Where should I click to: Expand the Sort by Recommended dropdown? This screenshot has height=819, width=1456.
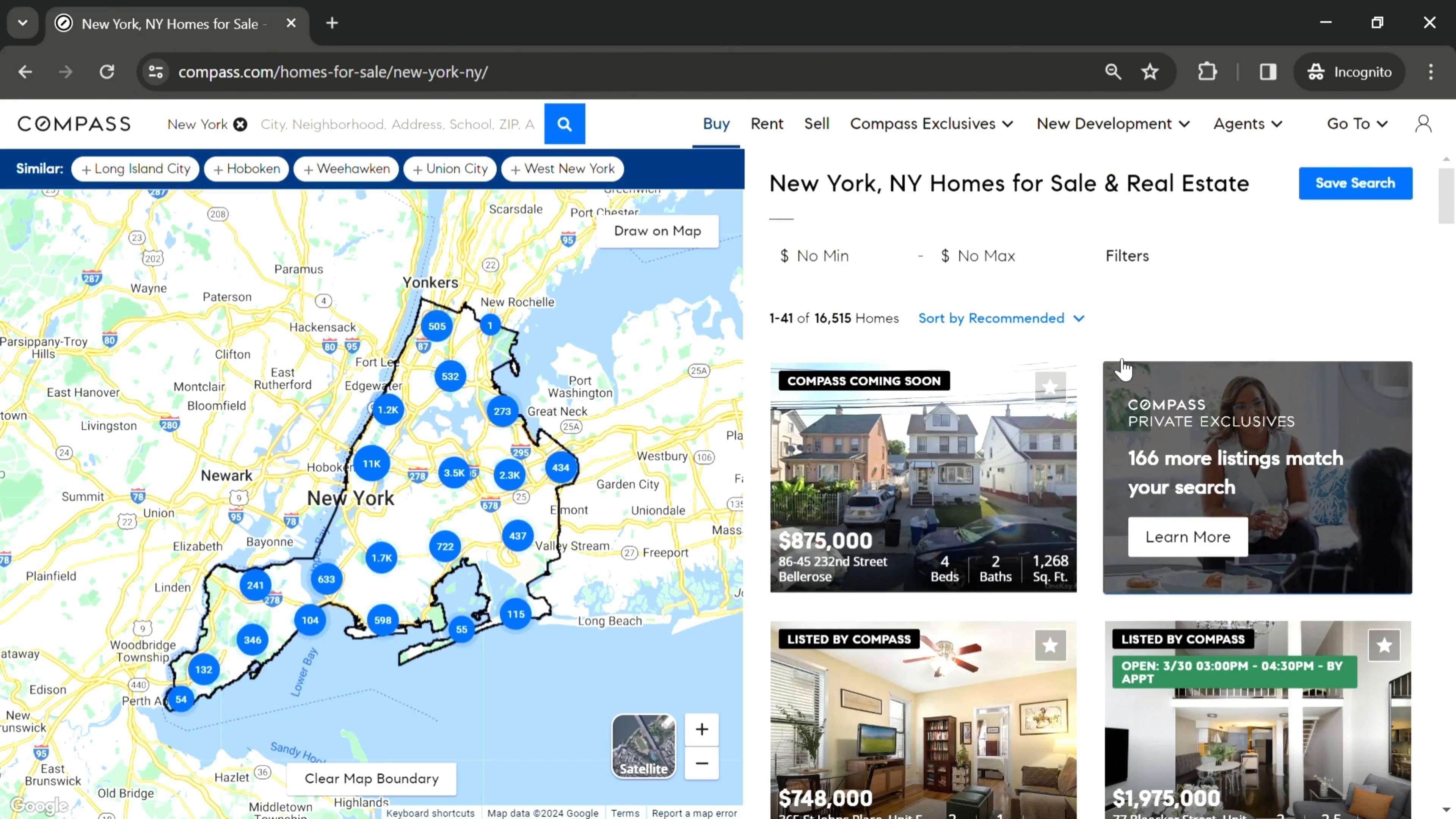click(x=1001, y=318)
